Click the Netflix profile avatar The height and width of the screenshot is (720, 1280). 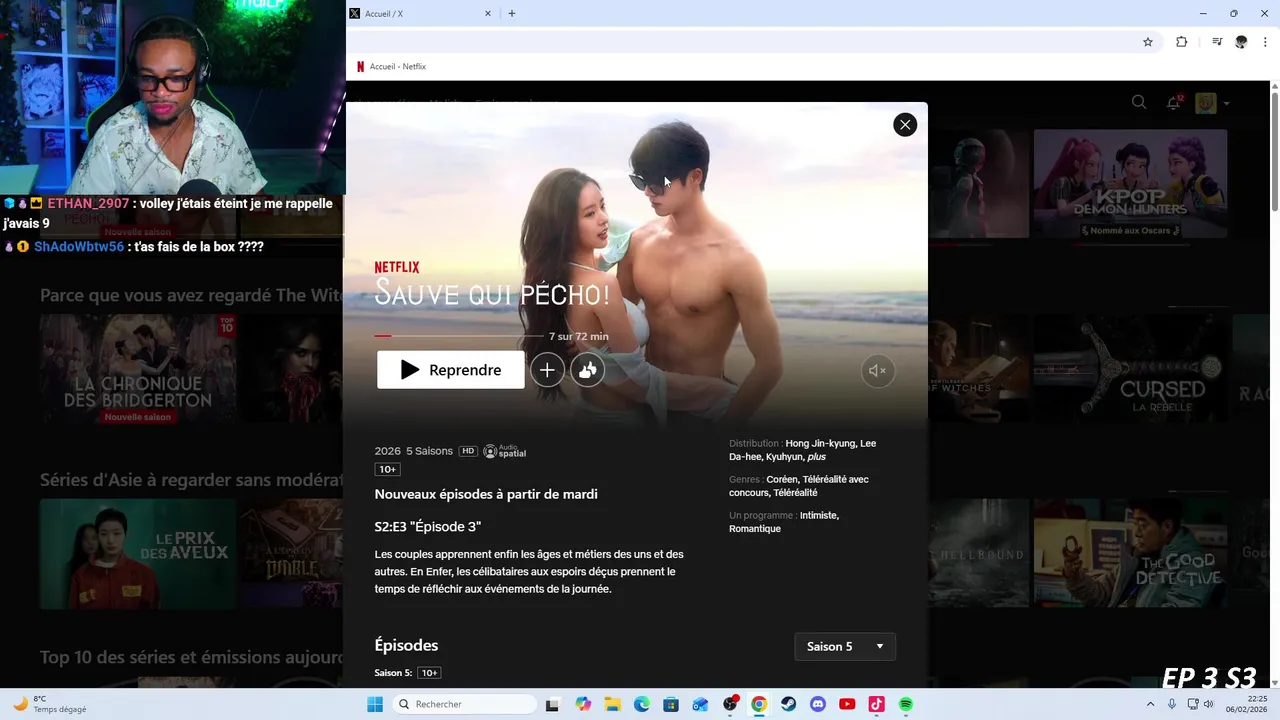pyautogui.click(x=1206, y=103)
